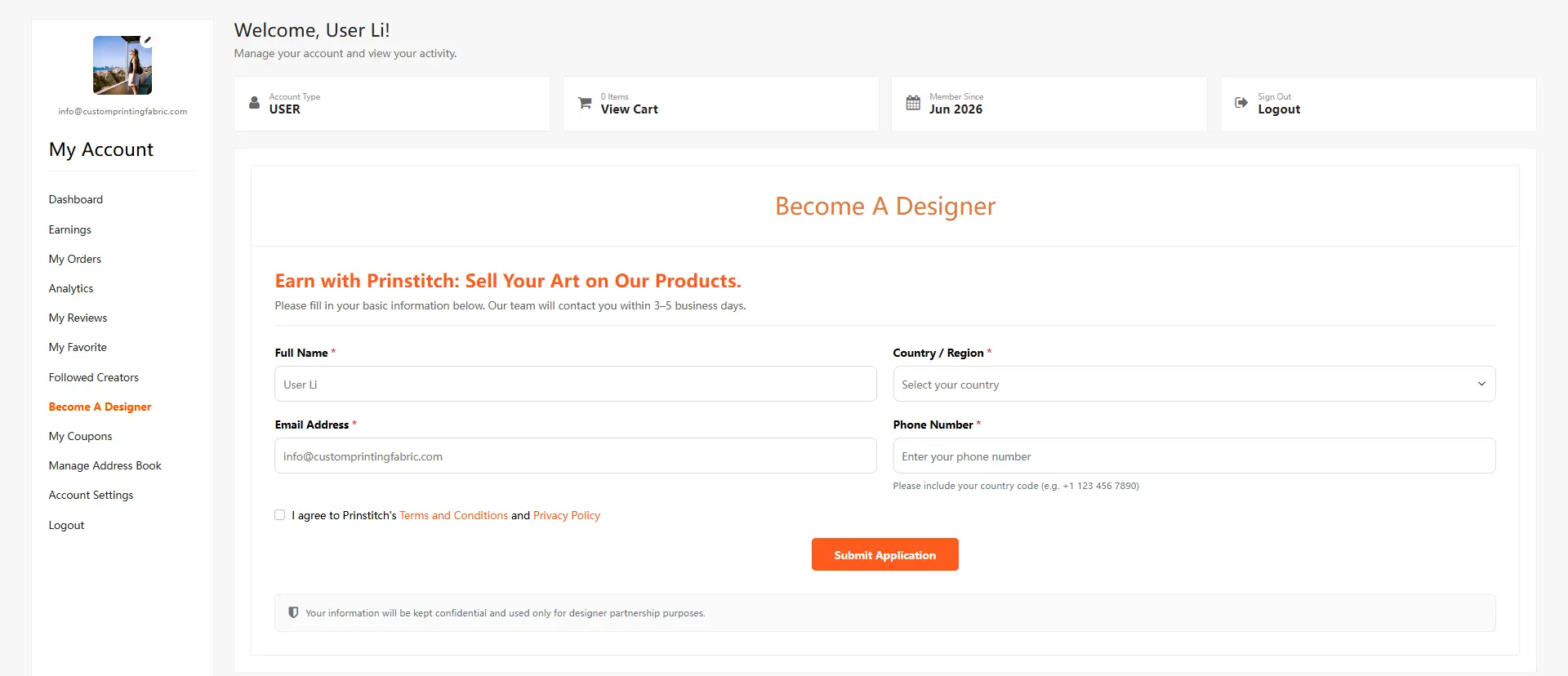Open My Orders menu item
This screenshot has height=676, width=1568.
click(x=75, y=259)
